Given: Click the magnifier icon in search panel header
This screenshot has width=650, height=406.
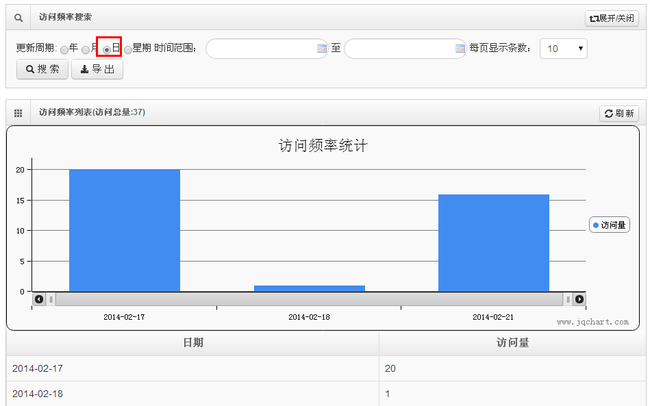Looking at the screenshot, I should [18, 18].
